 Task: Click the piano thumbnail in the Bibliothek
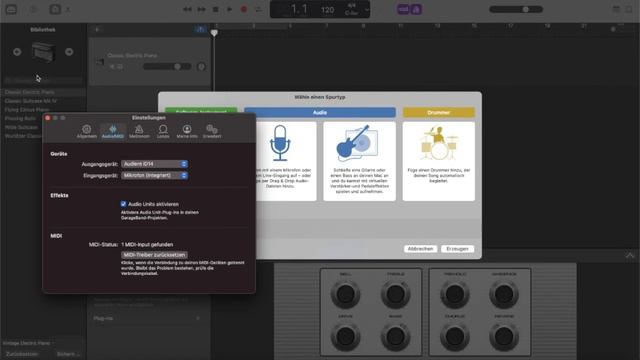43,52
